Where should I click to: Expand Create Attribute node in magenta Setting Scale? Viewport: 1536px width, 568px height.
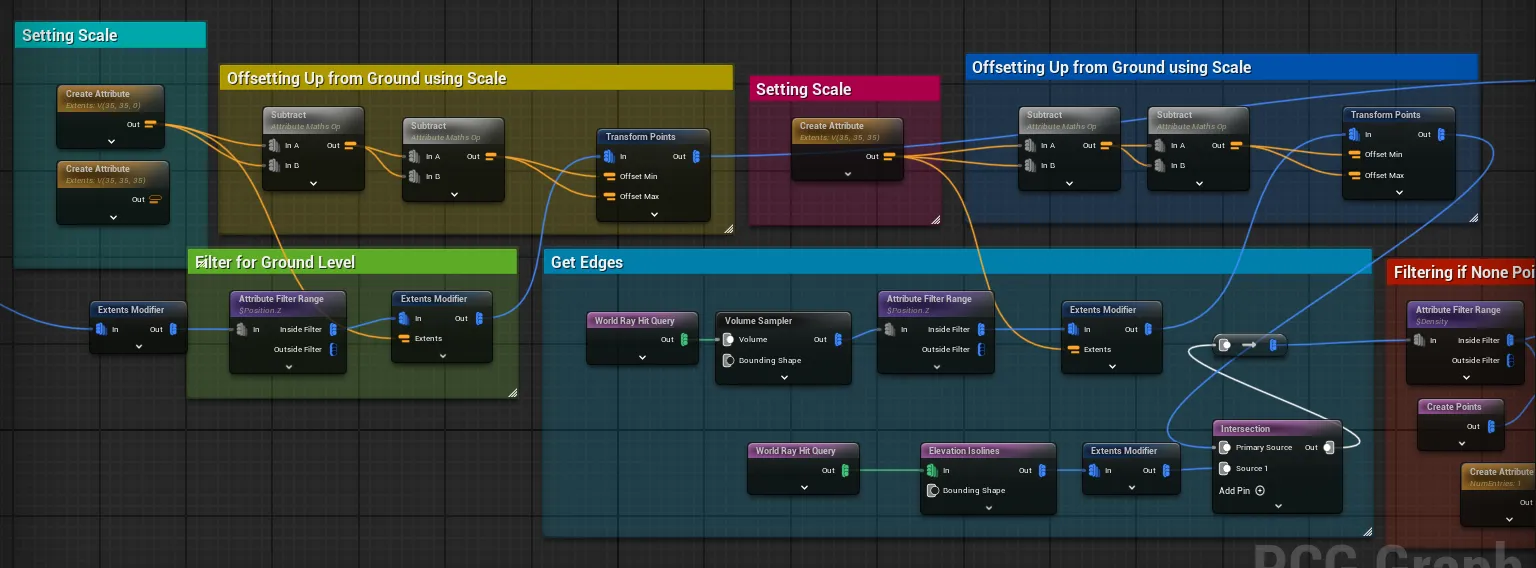pos(847,173)
